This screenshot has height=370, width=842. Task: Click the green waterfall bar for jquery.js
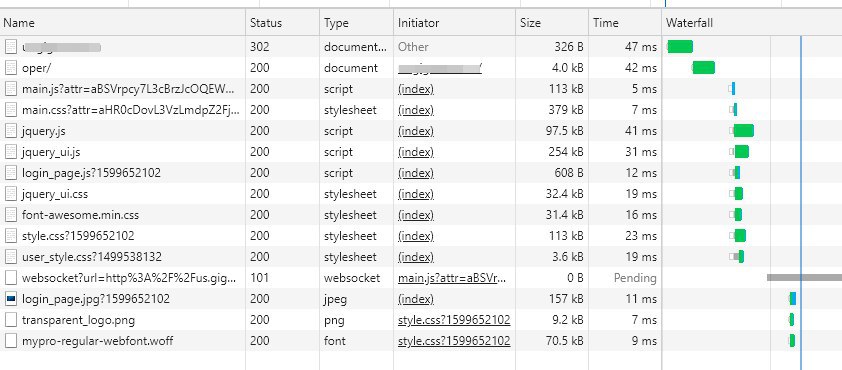tap(744, 130)
